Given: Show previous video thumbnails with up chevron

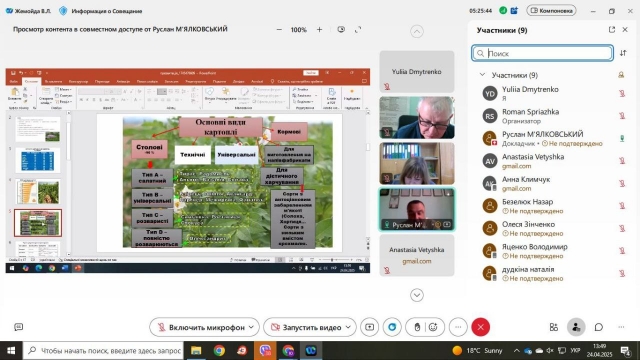Looking at the screenshot, I should 417,31.
